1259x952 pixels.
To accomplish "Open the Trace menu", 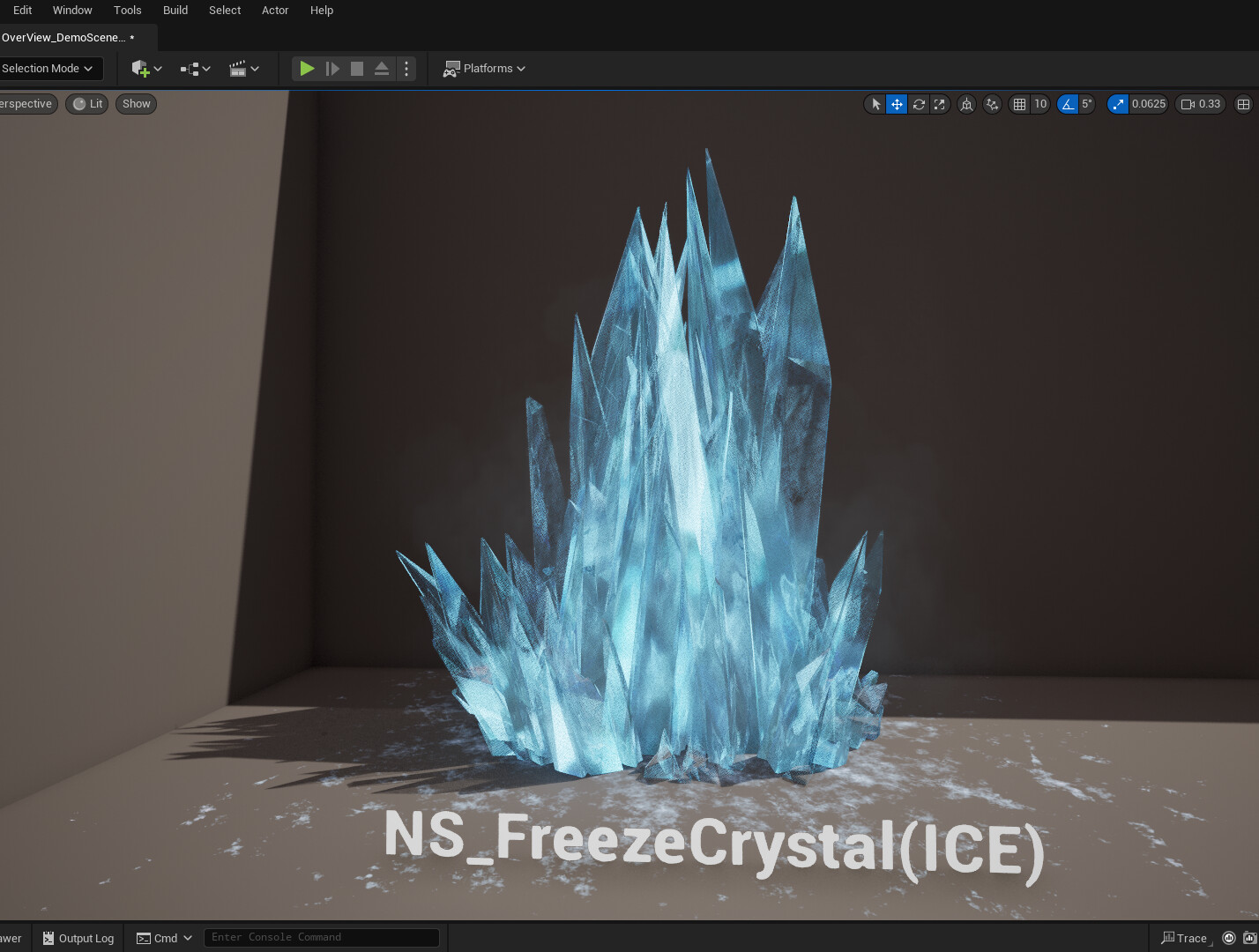I will (1184, 938).
